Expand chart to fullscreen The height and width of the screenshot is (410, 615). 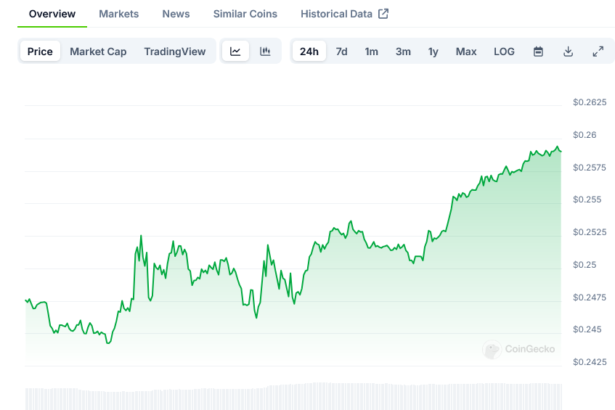pyautogui.click(x=598, y=52)
